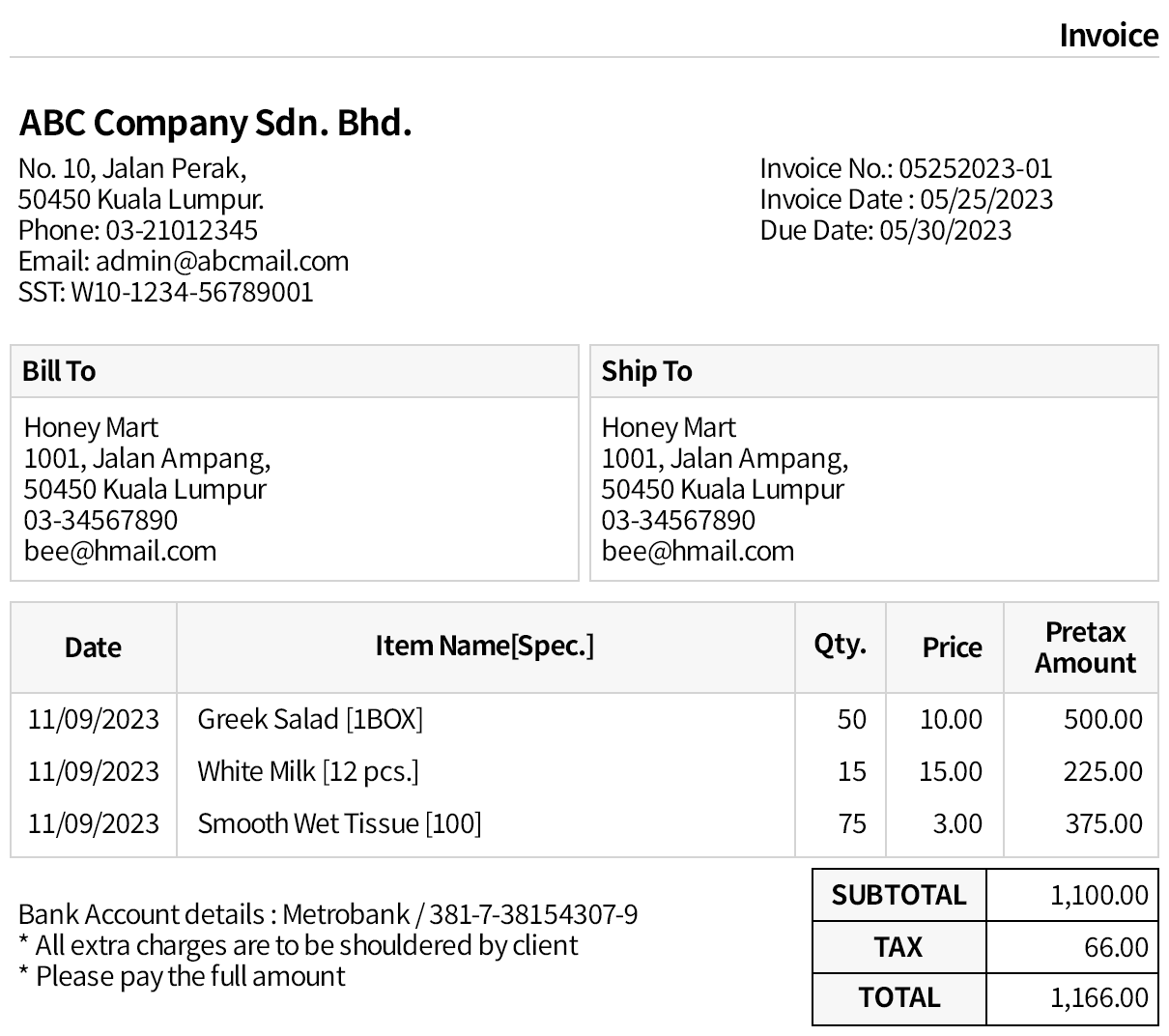Click the TOTAL value 1,166.00
Screen dimensions: 1169x1036
(x=1098, y=998)
